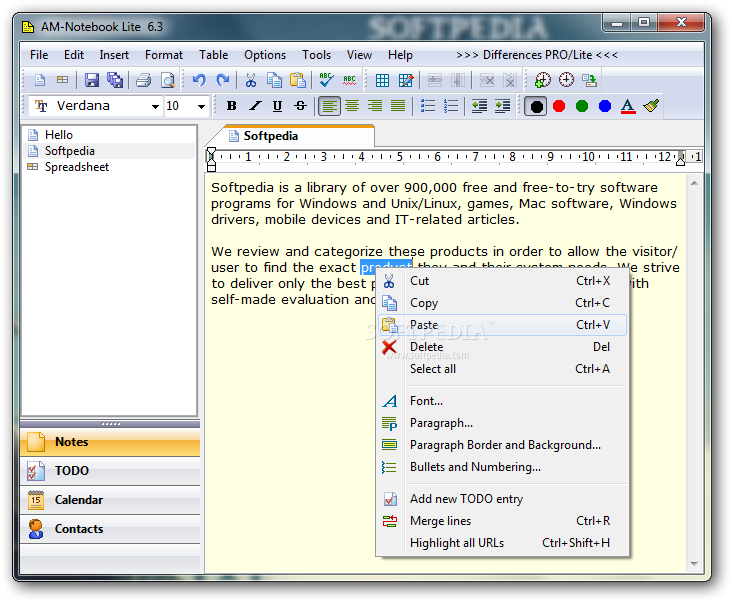732x602 pixels.
Task: Set align right paragraph toggle
Action: [x=375, y=106]
